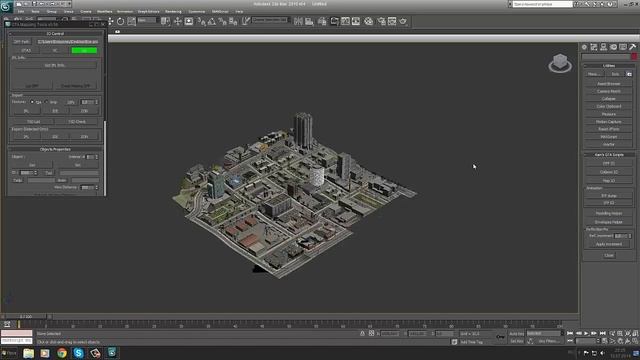Switch to the Hierarchy command panel

(x=603, y=47)
